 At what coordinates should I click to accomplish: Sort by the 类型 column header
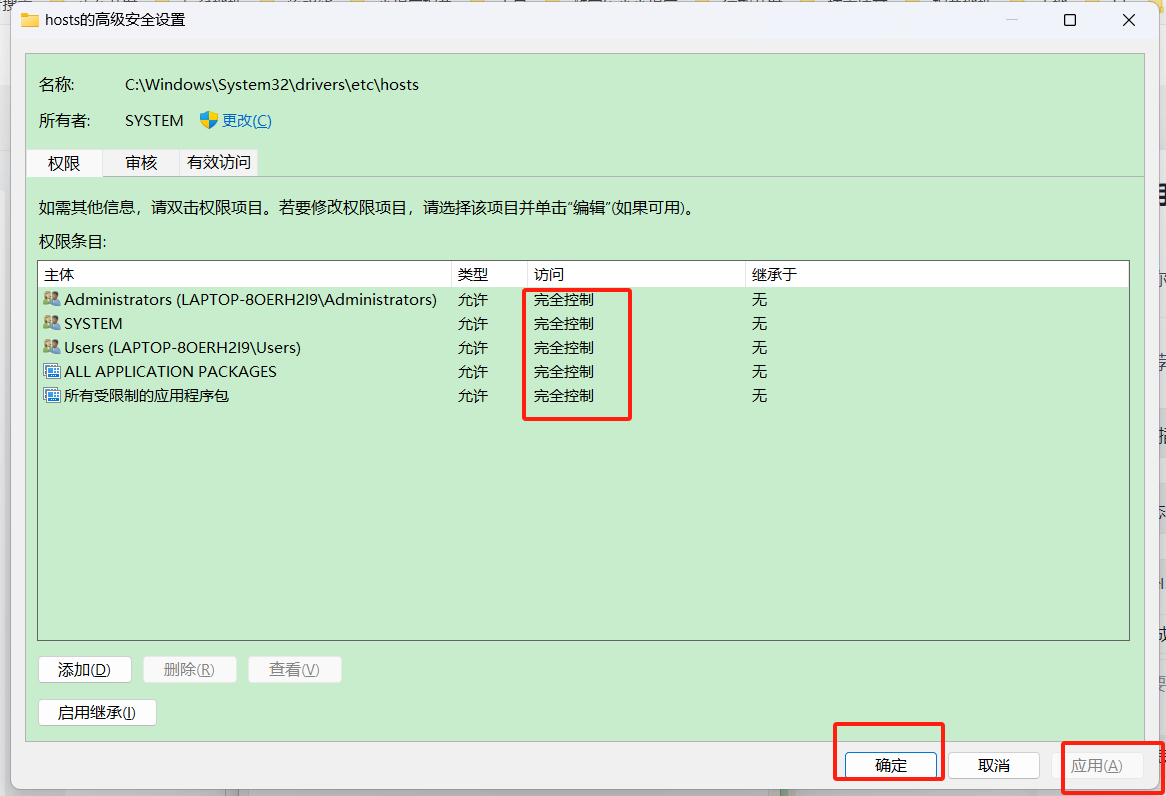[x=489, y=275]
